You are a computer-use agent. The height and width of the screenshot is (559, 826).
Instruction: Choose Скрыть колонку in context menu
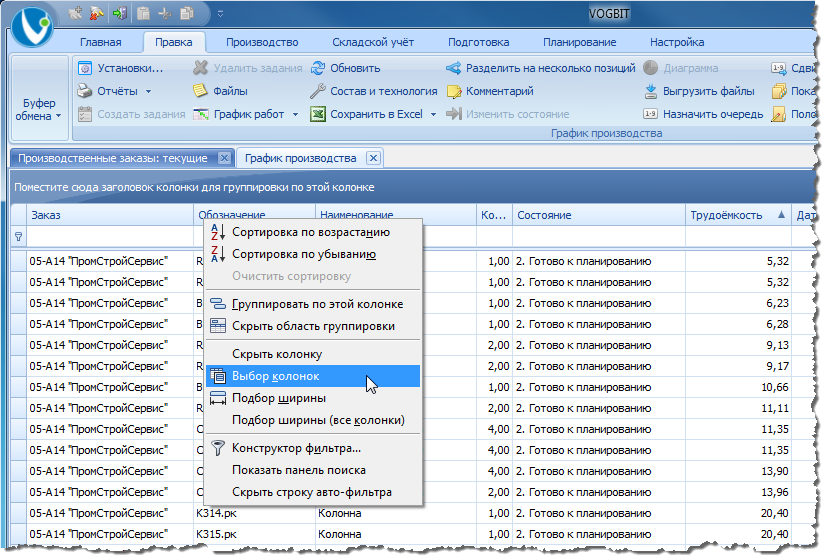pos(313,354)
